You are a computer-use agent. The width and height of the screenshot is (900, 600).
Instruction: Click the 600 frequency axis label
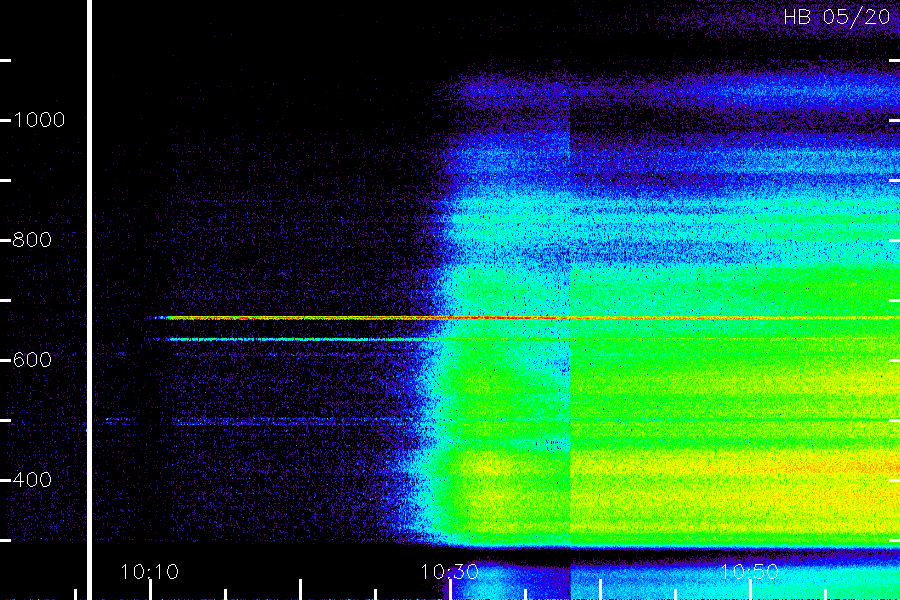coord(32,360)
